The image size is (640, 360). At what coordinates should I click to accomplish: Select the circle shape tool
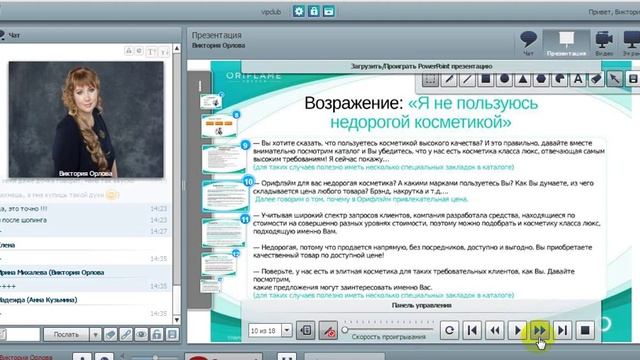504,79
